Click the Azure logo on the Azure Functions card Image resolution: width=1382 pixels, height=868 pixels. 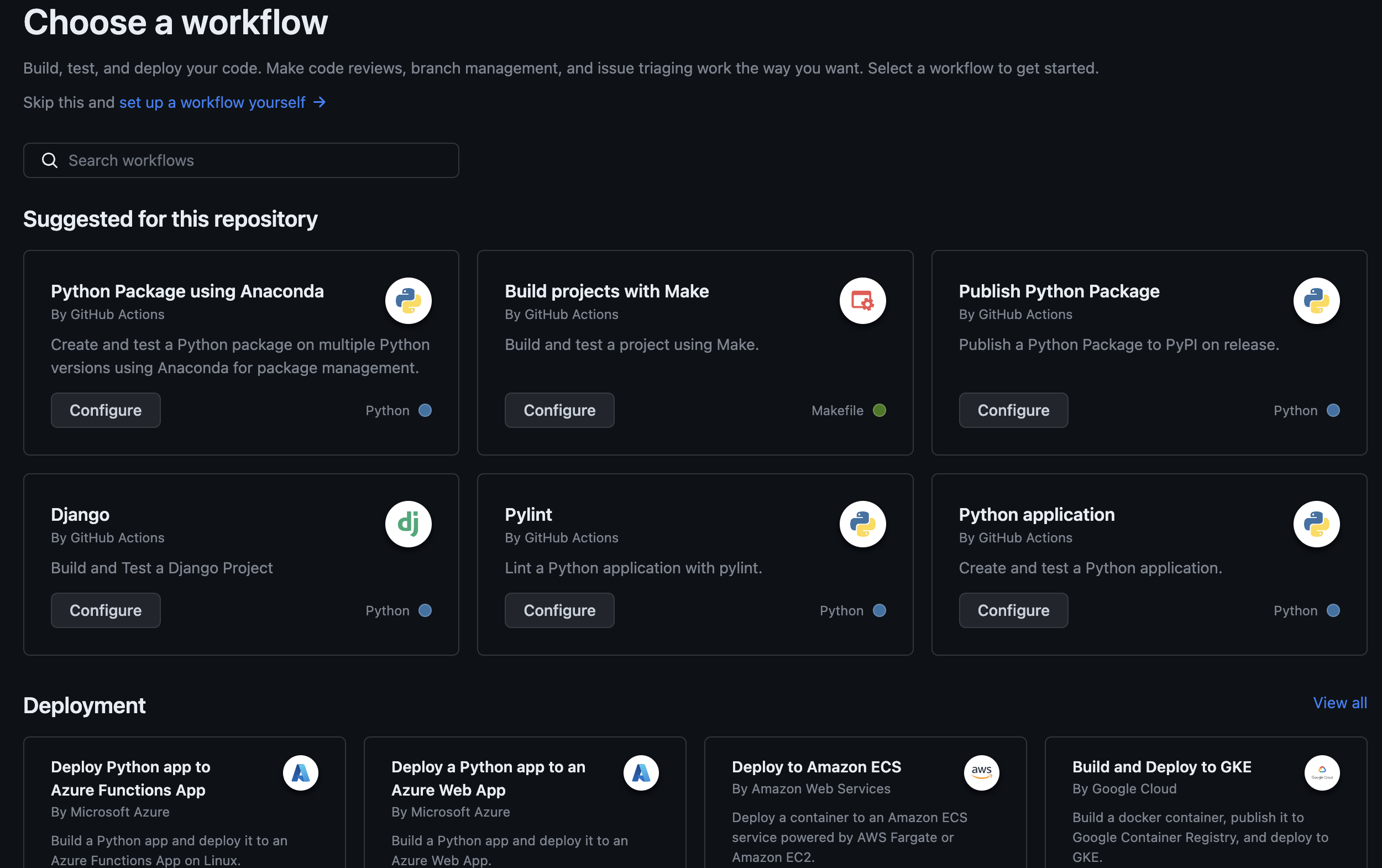coord(300,772)
